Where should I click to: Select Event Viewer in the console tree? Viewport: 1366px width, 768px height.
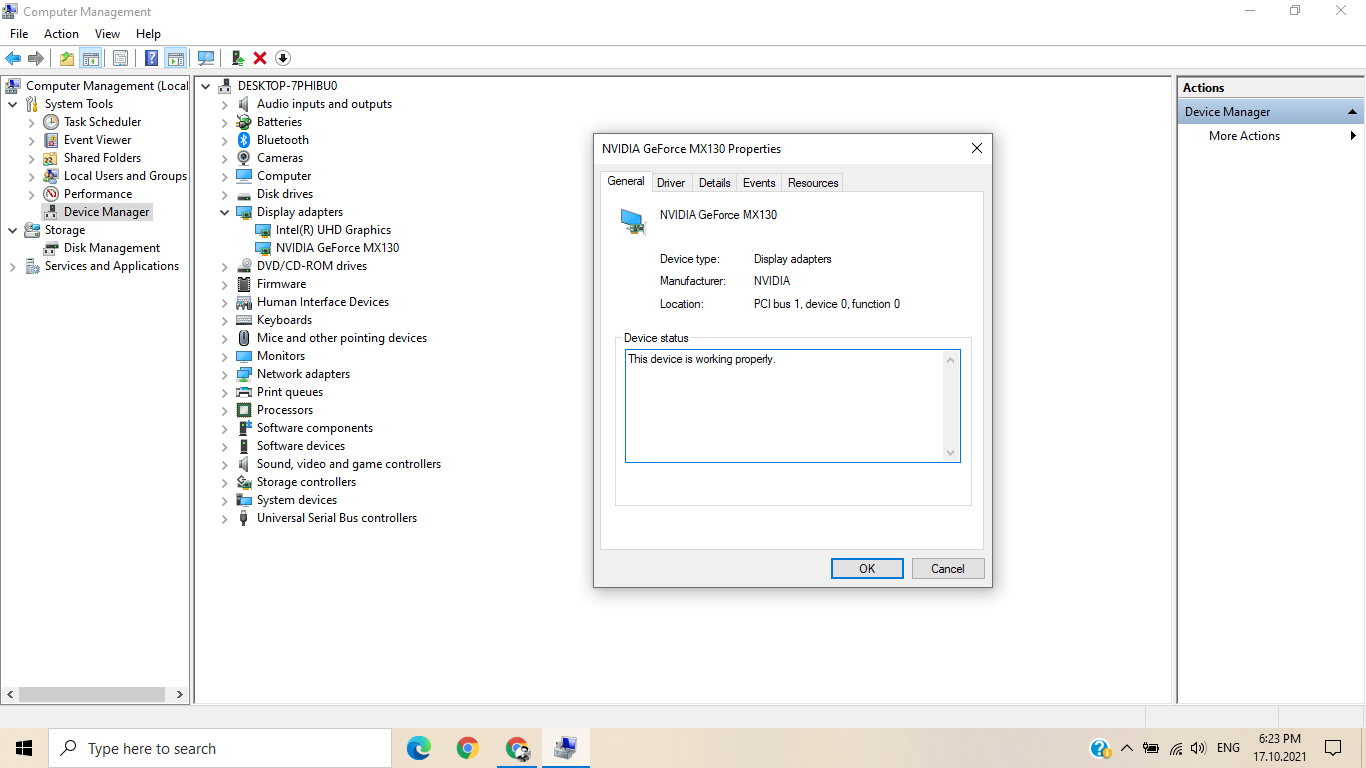tap(97, 140)
